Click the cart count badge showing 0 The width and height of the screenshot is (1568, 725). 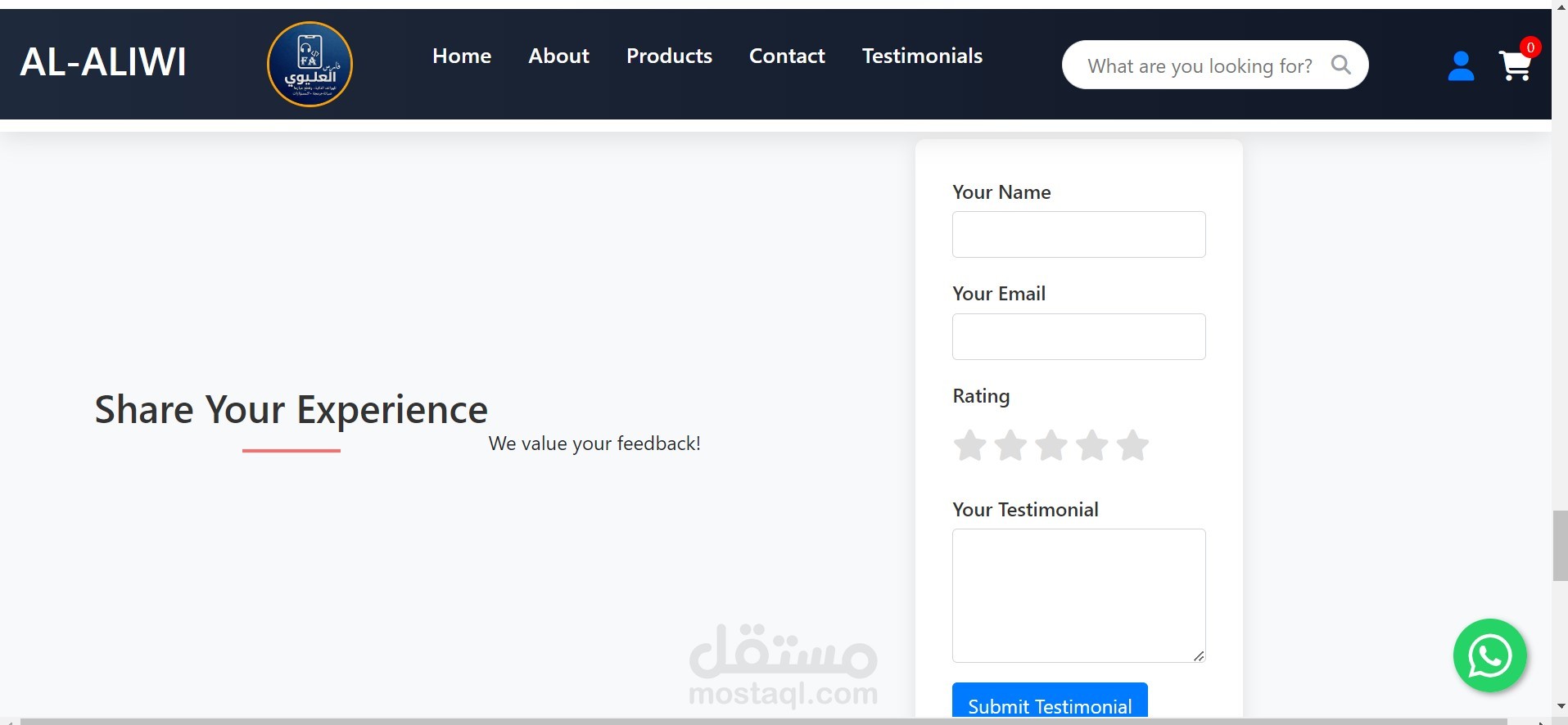[1530, 47]
